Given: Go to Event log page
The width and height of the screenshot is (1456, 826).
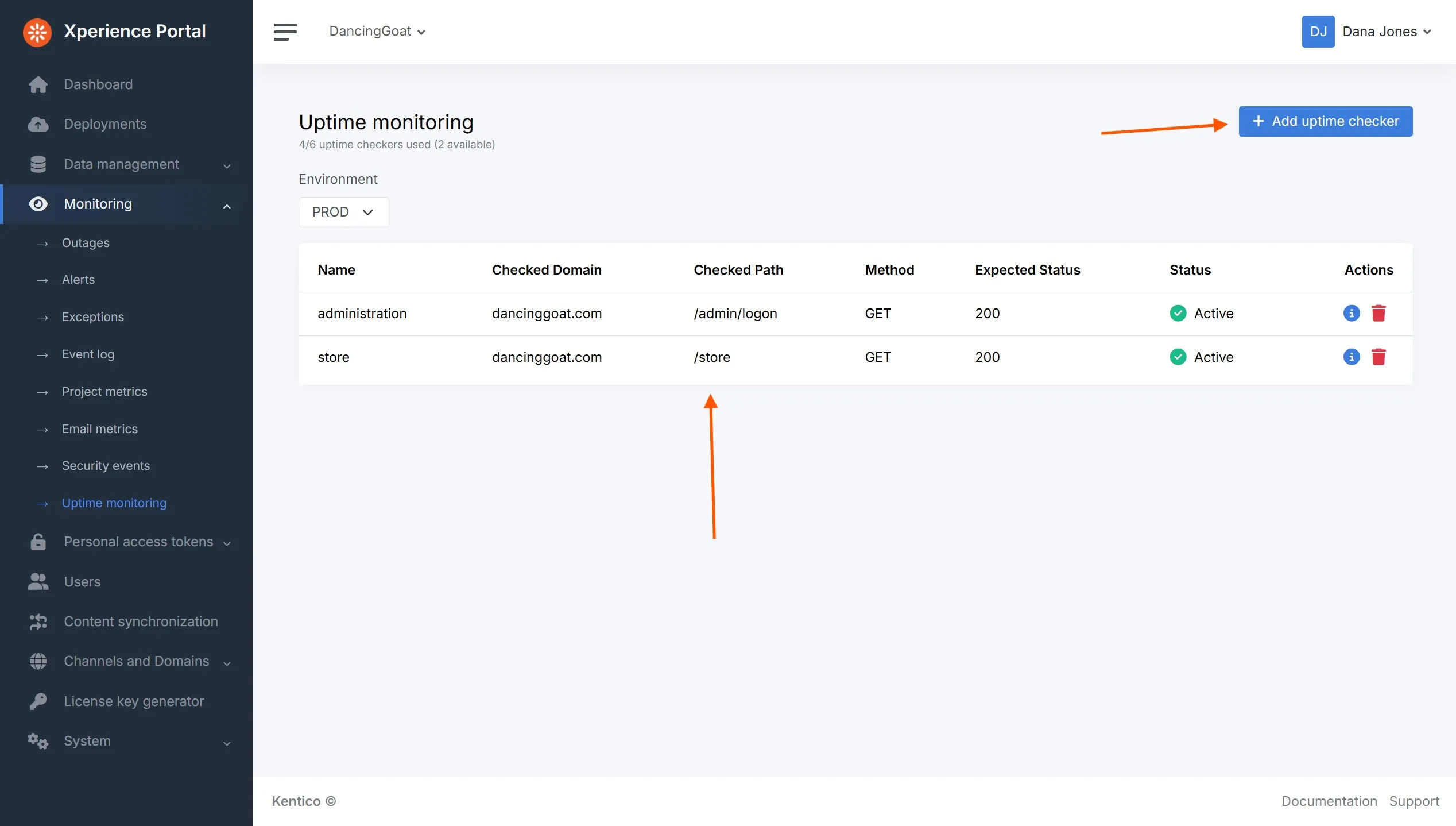Looking at the screenshot, I should (x=88, y=354).
